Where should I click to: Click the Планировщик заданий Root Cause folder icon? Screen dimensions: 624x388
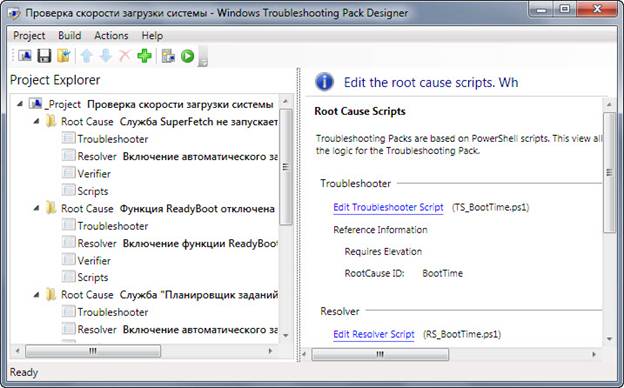[x=51, y=294]
